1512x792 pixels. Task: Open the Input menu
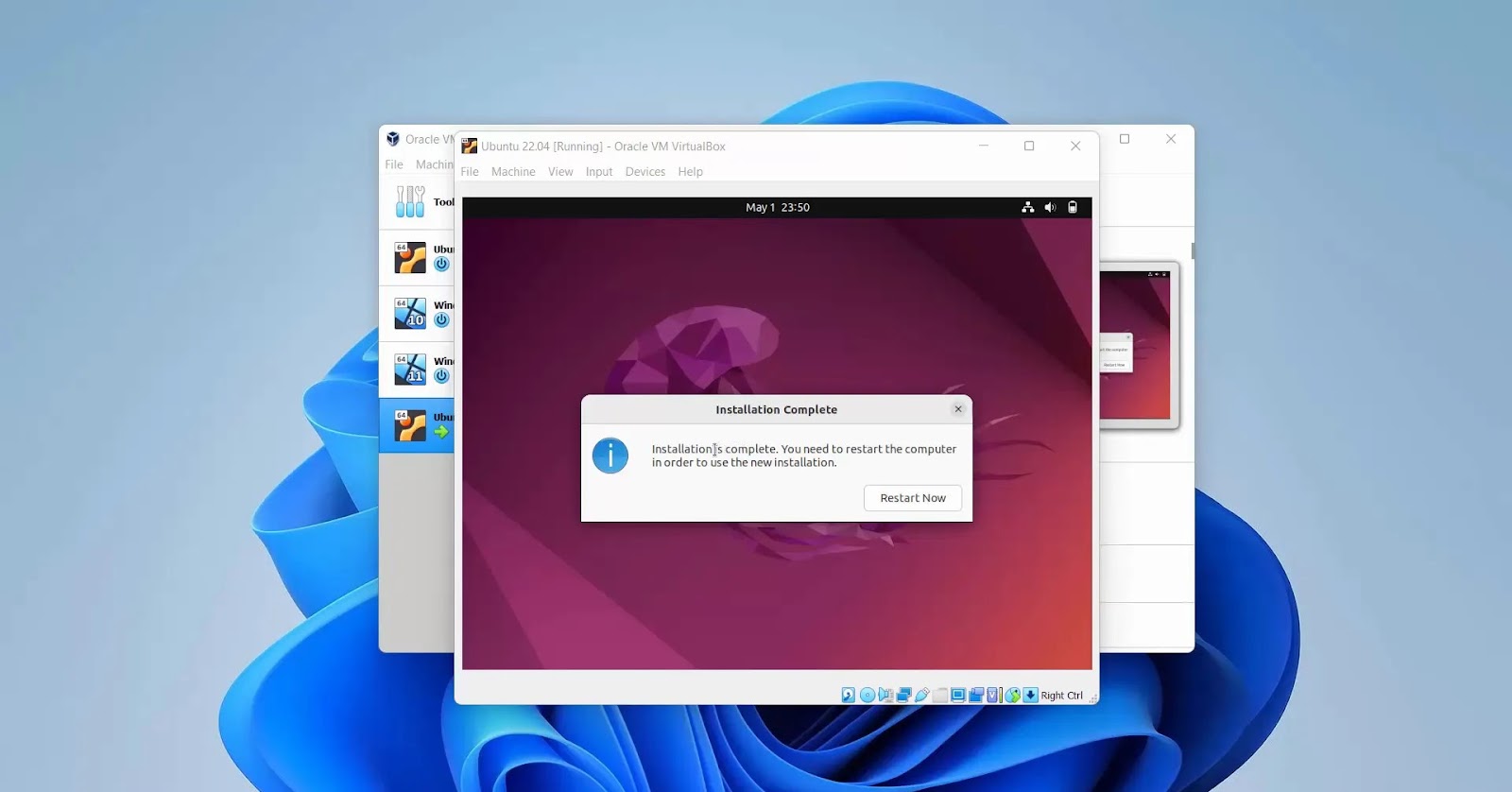pyautogui.click(x=599, y=172)
